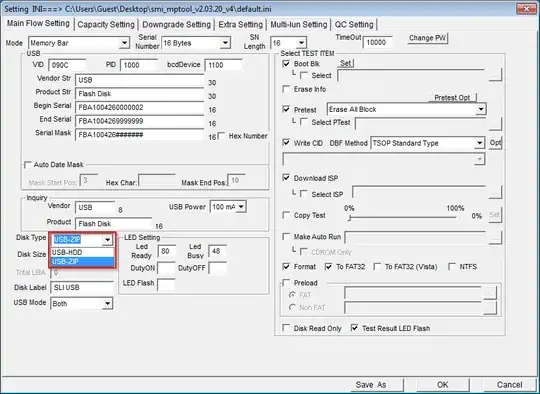Check the Auto Date Mask checkbox

27,165
